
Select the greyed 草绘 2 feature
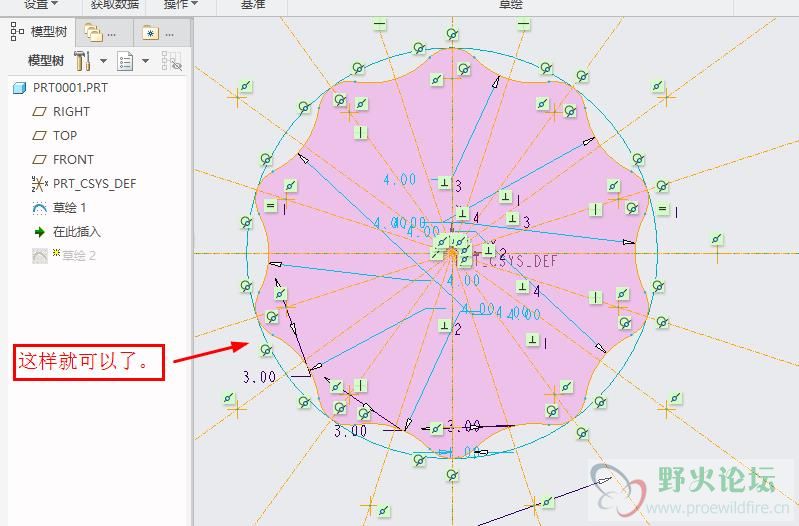(x=78, y=255)
